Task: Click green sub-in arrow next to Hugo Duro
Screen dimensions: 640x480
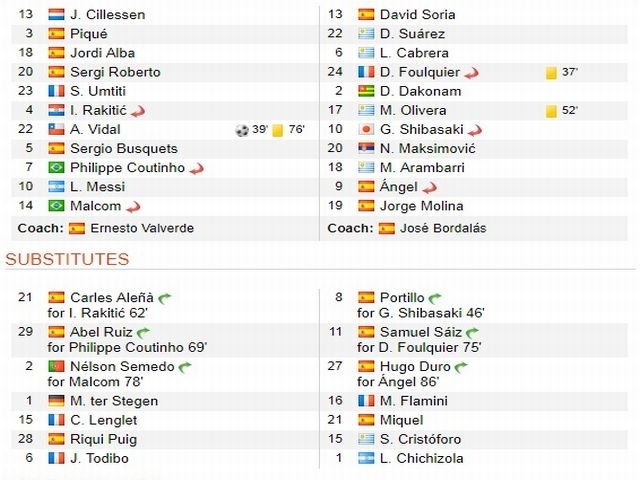Action: tap(461, 367)
